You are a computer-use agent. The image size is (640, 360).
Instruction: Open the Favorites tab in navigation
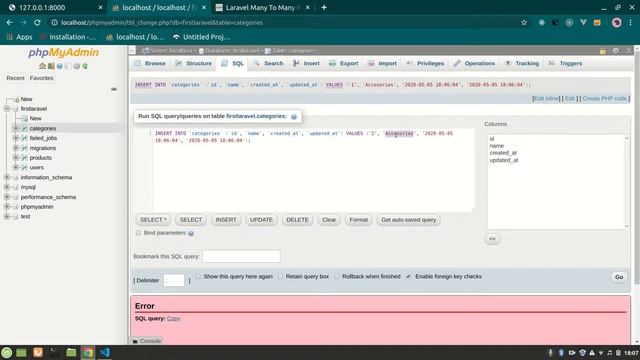42,78
